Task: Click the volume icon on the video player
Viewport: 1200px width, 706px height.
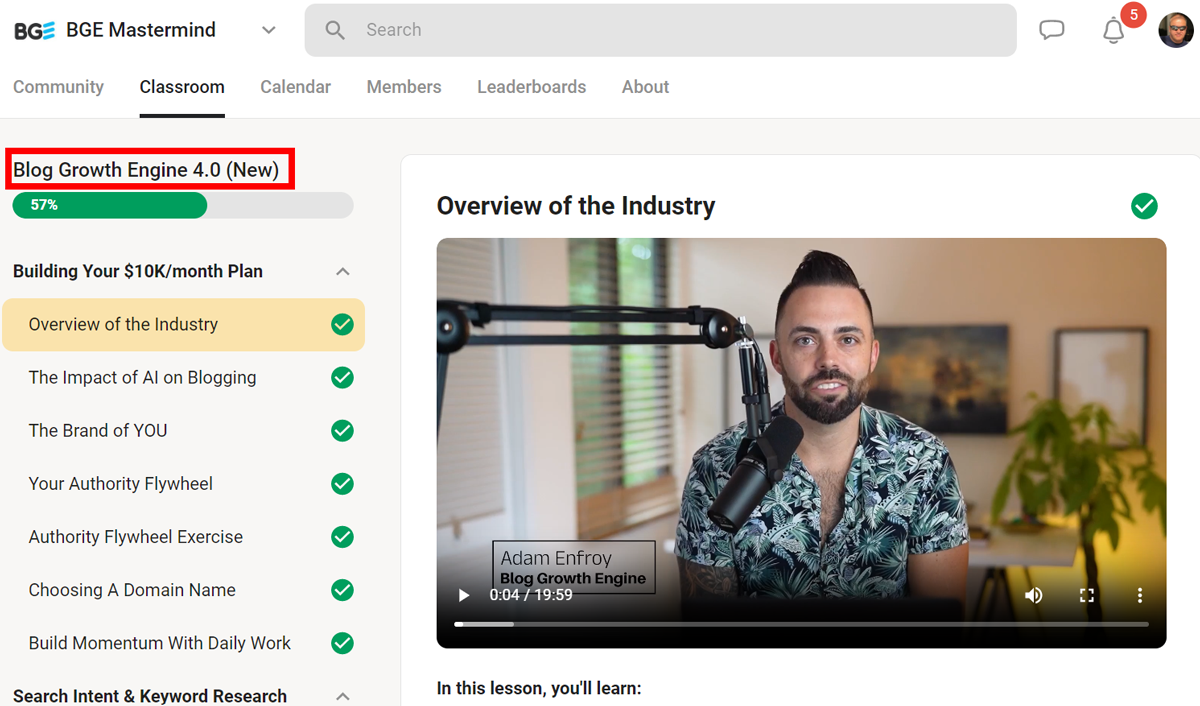Action: pos(1034,595)
